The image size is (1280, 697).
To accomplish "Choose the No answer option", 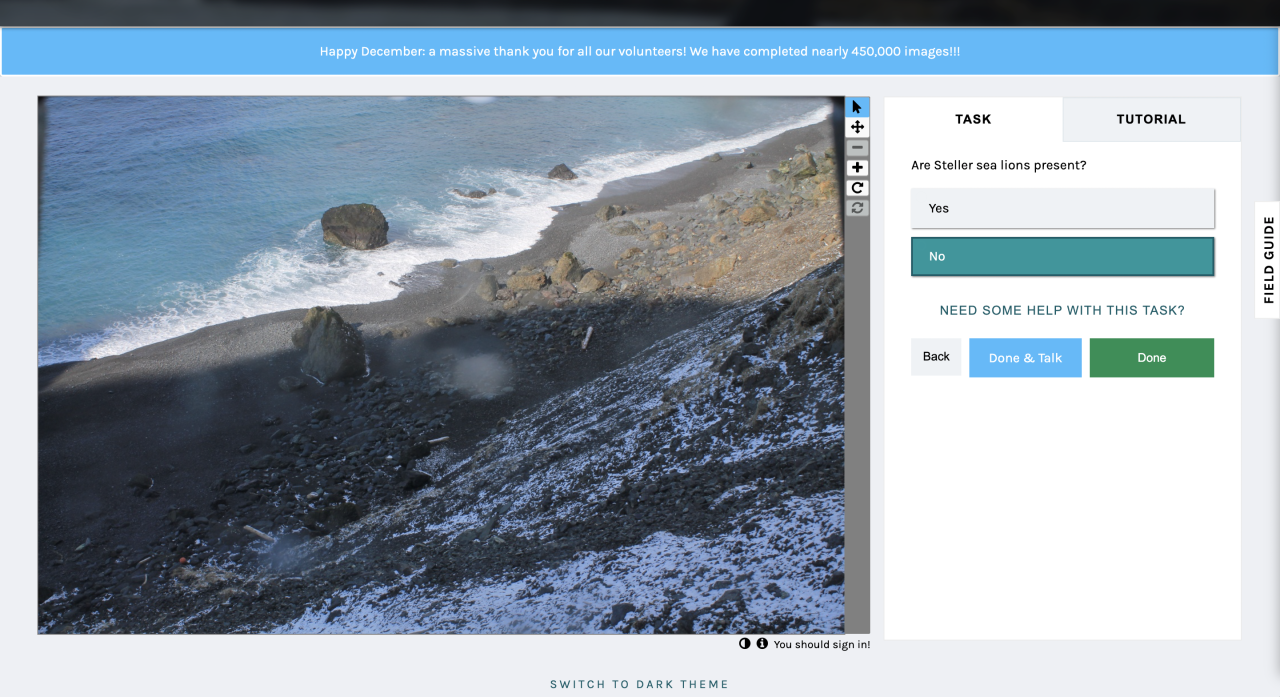I will [1062, 256].
